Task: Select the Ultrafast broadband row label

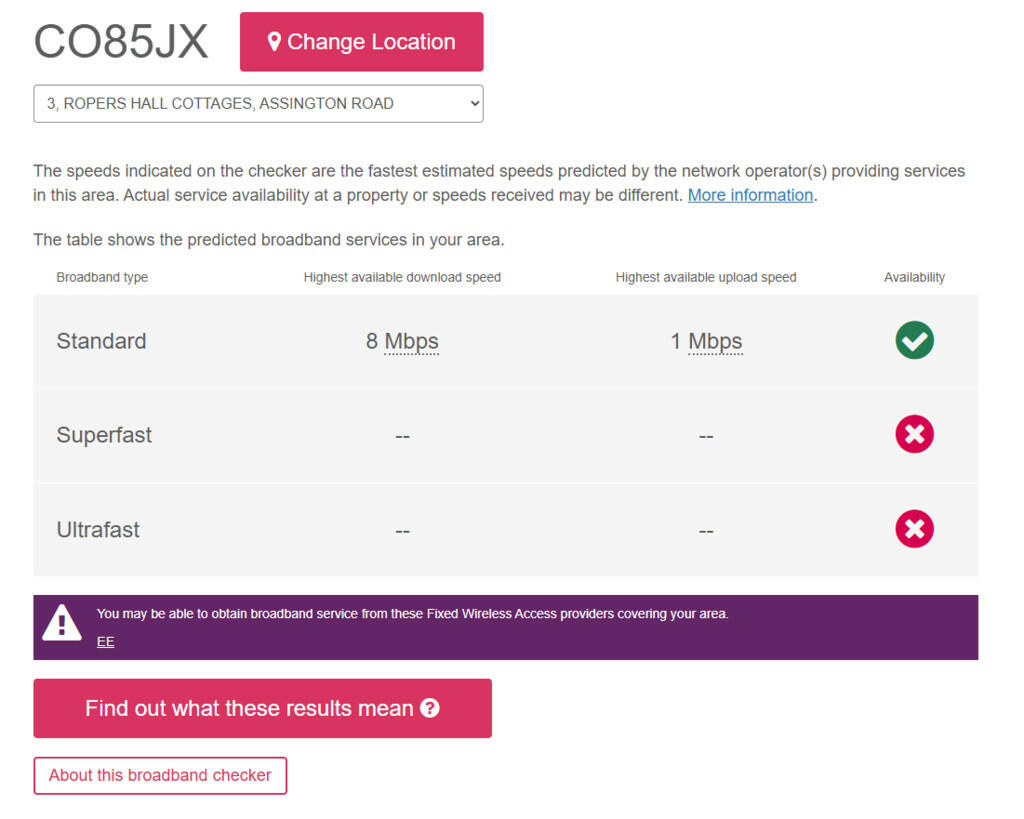Action: 98,529
